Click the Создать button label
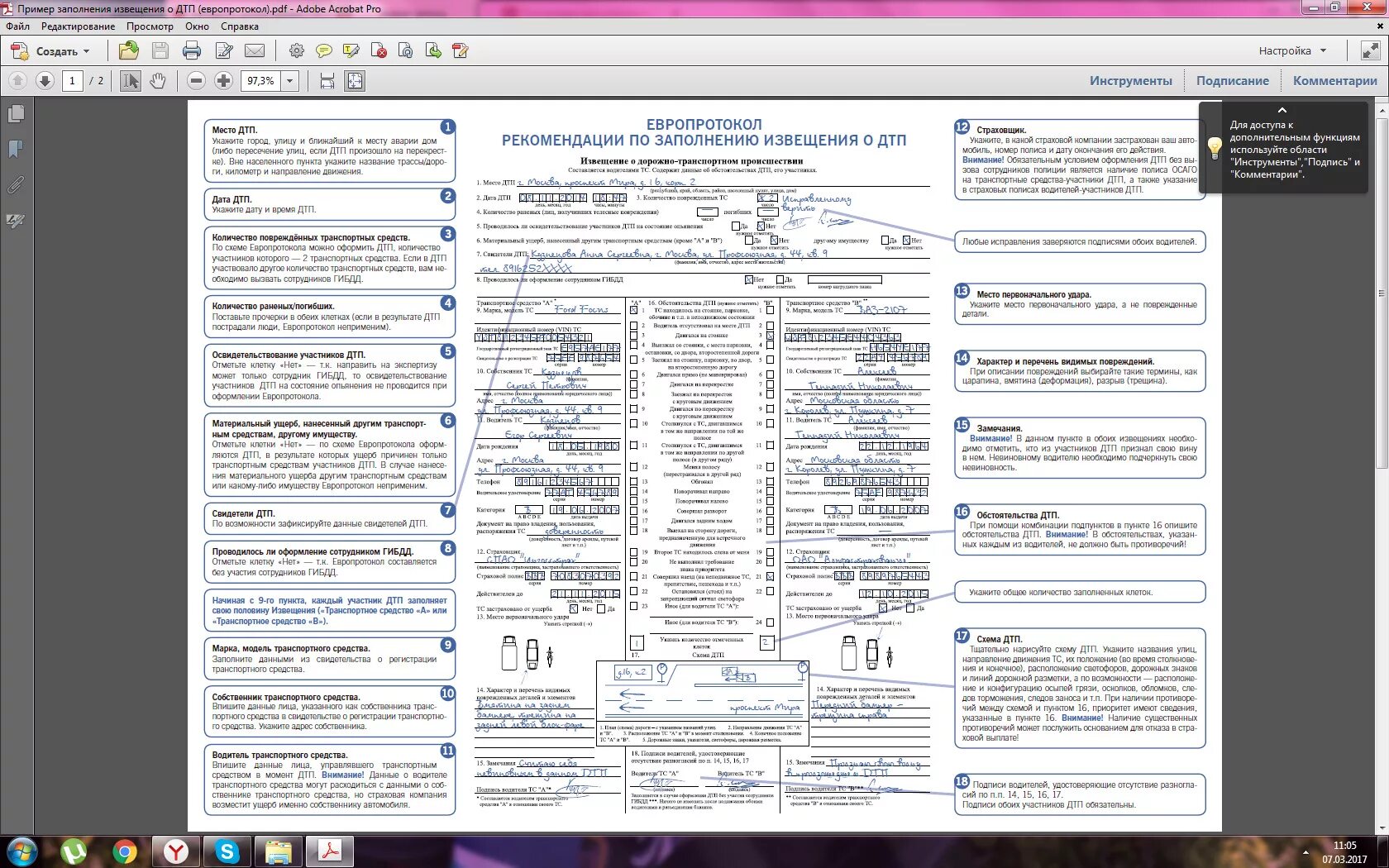 click(x=57, y=51)
